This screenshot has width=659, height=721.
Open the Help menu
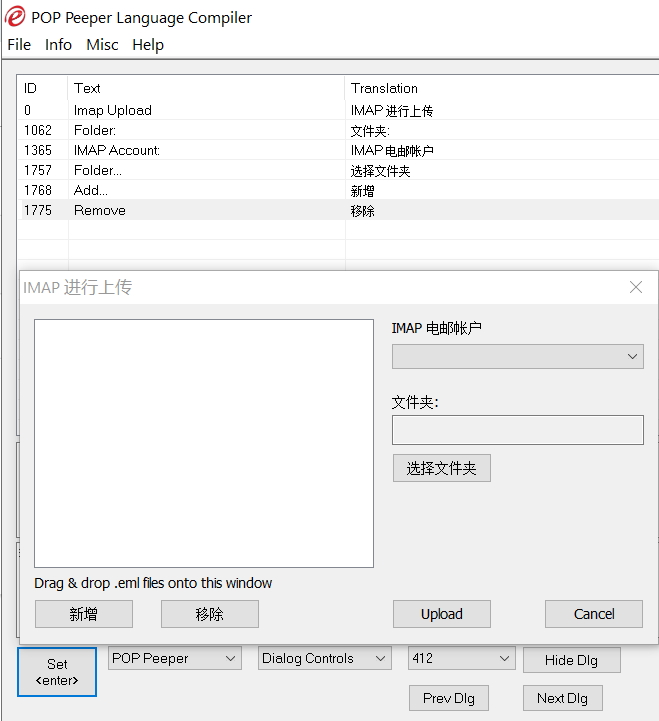click(x=148, y=45)
